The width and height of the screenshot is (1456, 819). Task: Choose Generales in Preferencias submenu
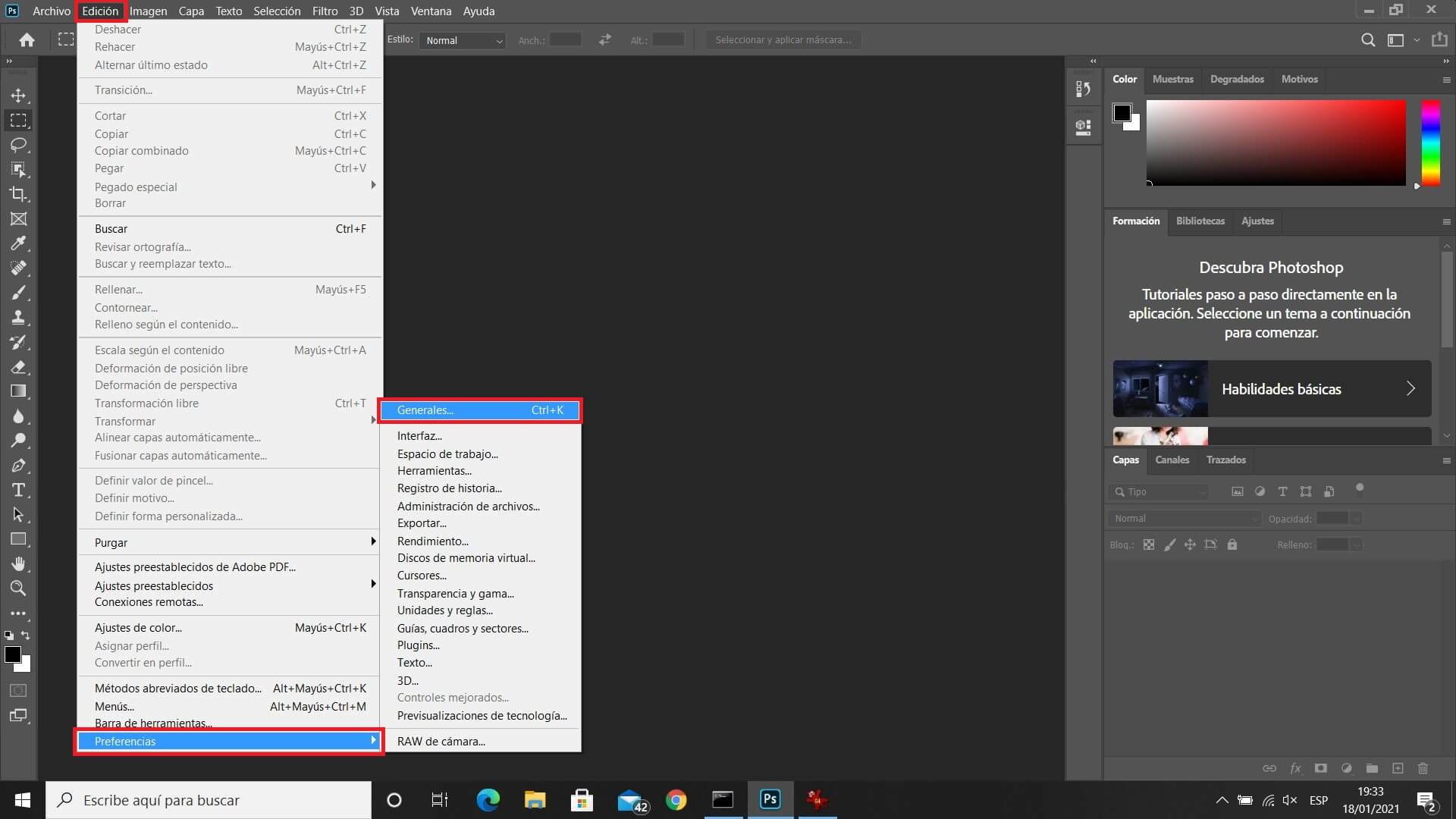(x=480, y=410)
